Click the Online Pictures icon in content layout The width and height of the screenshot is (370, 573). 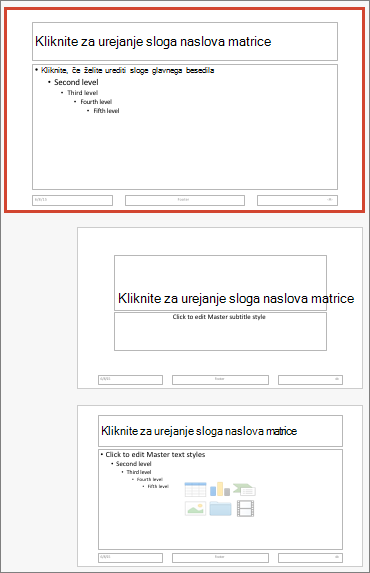(x=220, y=508)
